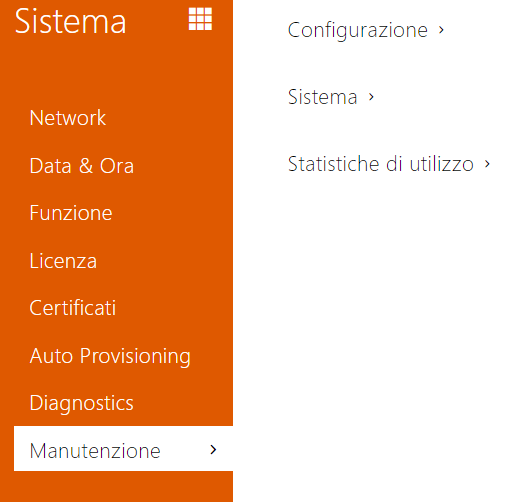Click the Sistema title in sidebar header
Screen dimensions: 519x502
tap(70, 22)
